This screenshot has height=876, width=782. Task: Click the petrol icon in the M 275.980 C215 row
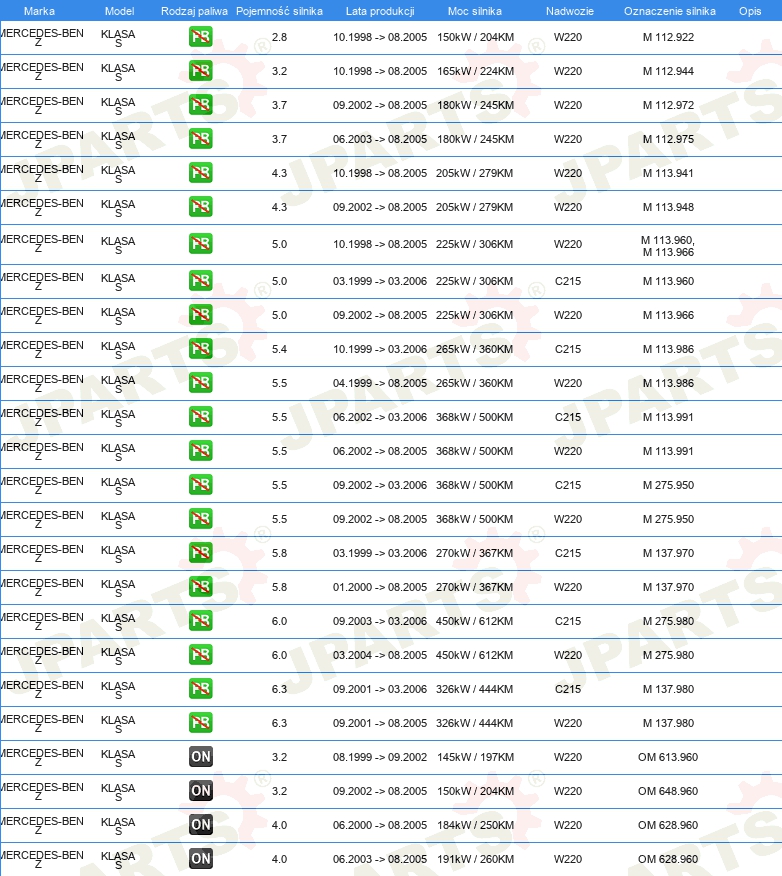(x=201, y=621)
